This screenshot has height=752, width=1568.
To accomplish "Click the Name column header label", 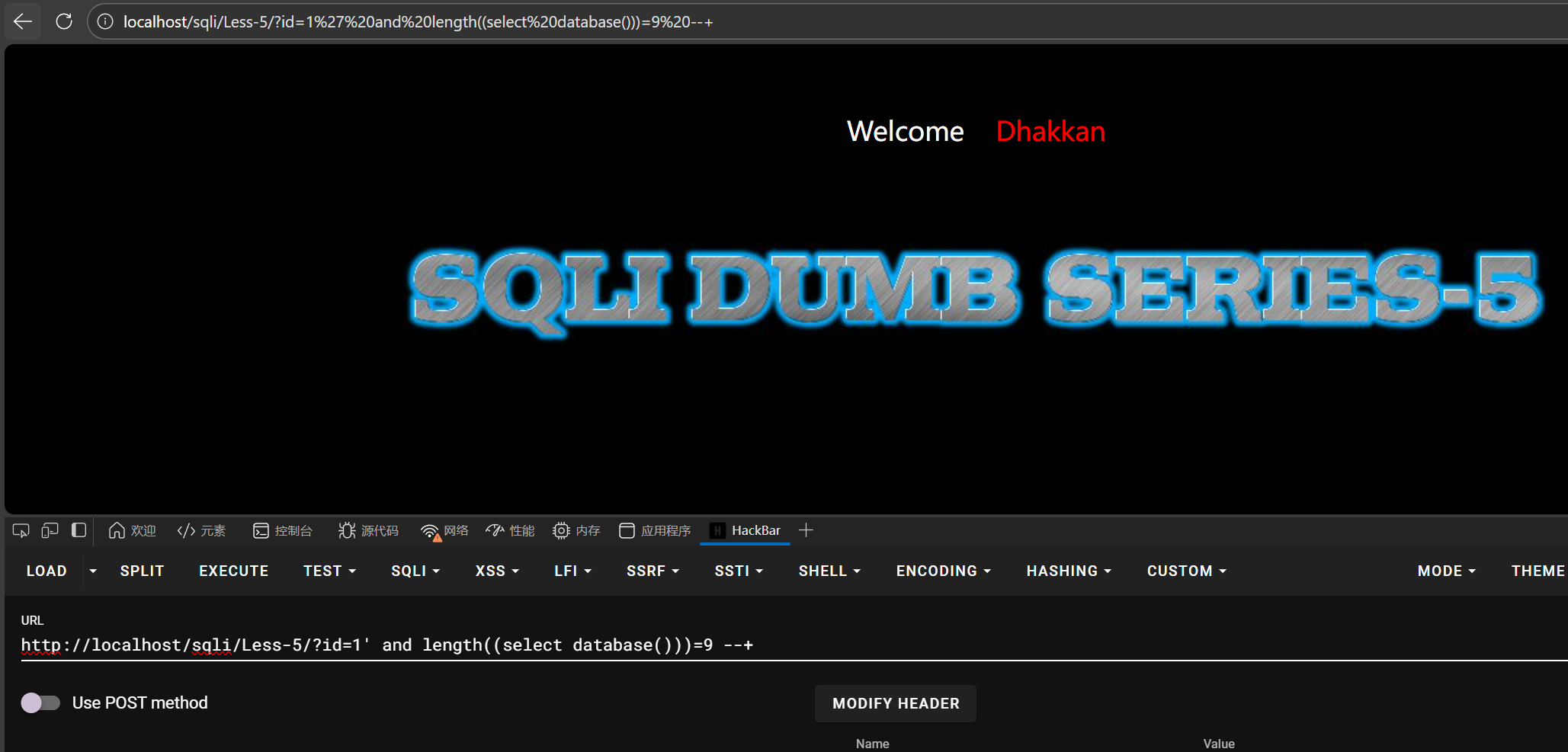I will tap(872, 744).
